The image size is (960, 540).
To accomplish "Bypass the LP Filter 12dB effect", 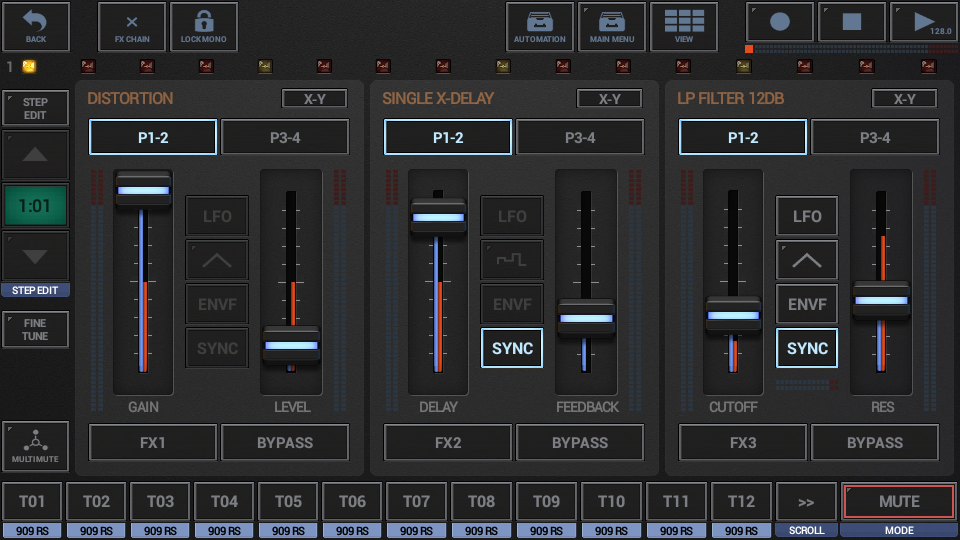I will (x=875, y=442).
